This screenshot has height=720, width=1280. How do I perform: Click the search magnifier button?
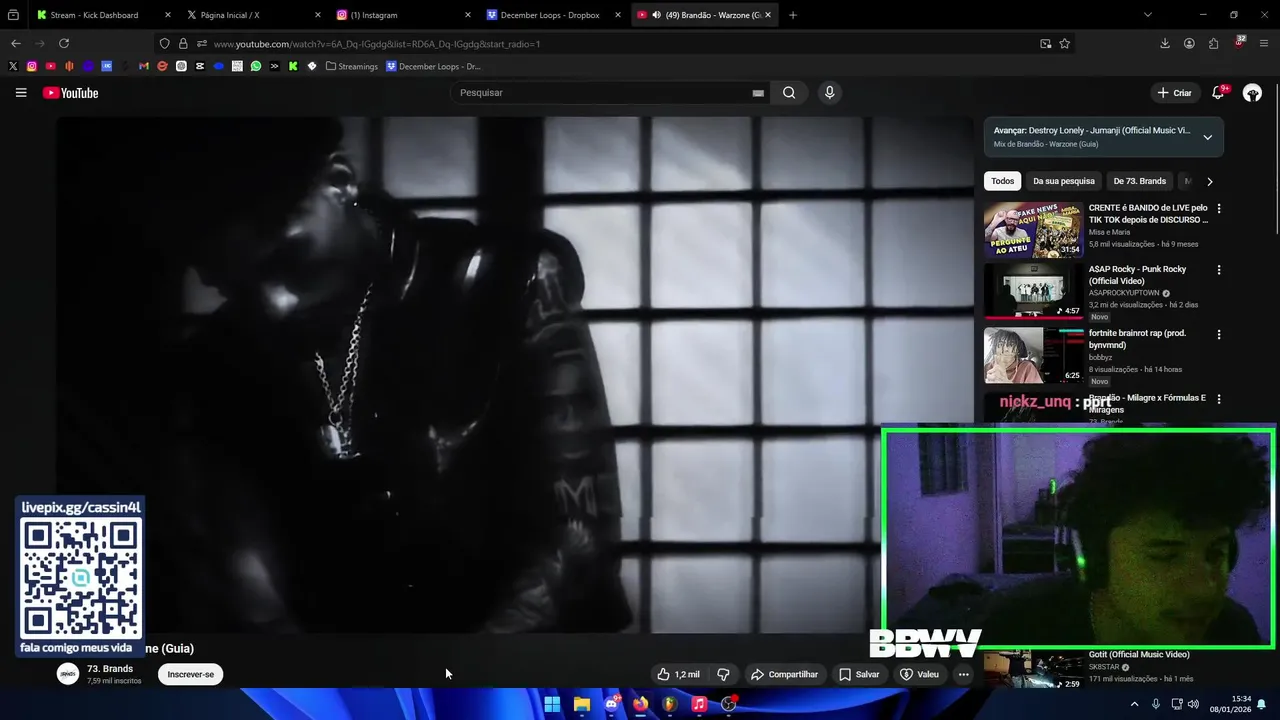point(789,93)
